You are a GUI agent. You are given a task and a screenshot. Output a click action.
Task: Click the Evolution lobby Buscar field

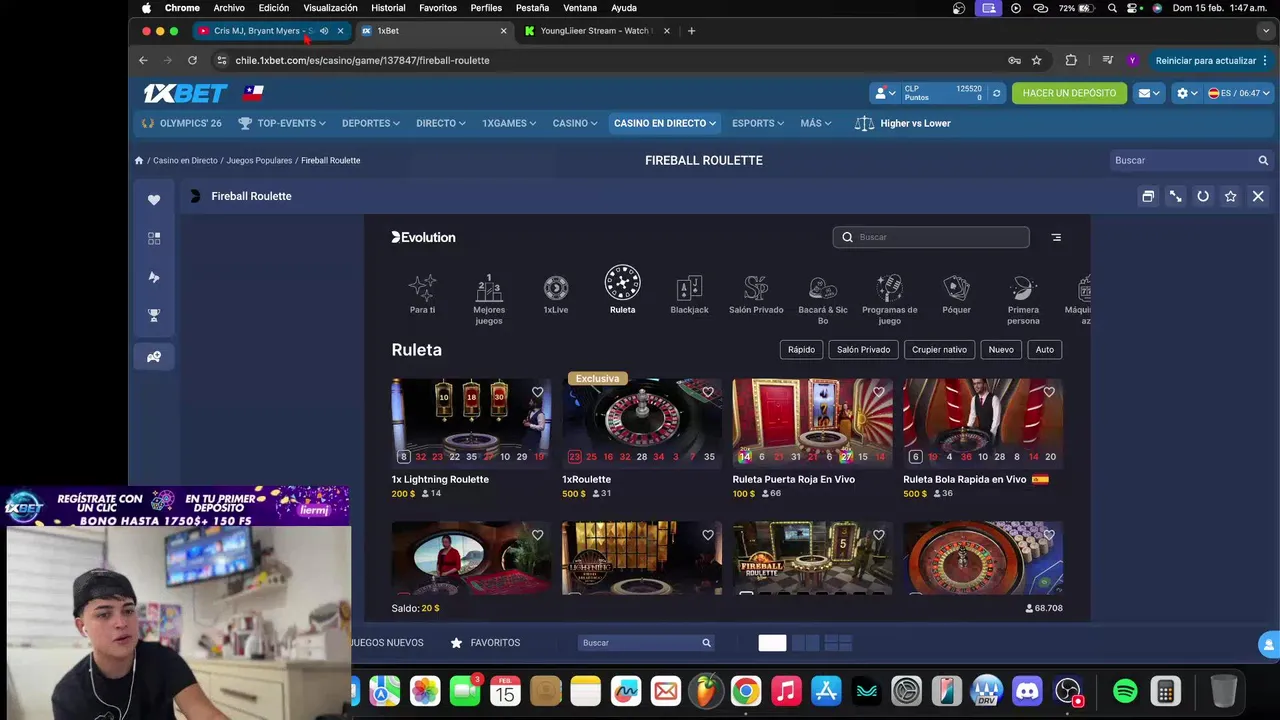point(931,237)
